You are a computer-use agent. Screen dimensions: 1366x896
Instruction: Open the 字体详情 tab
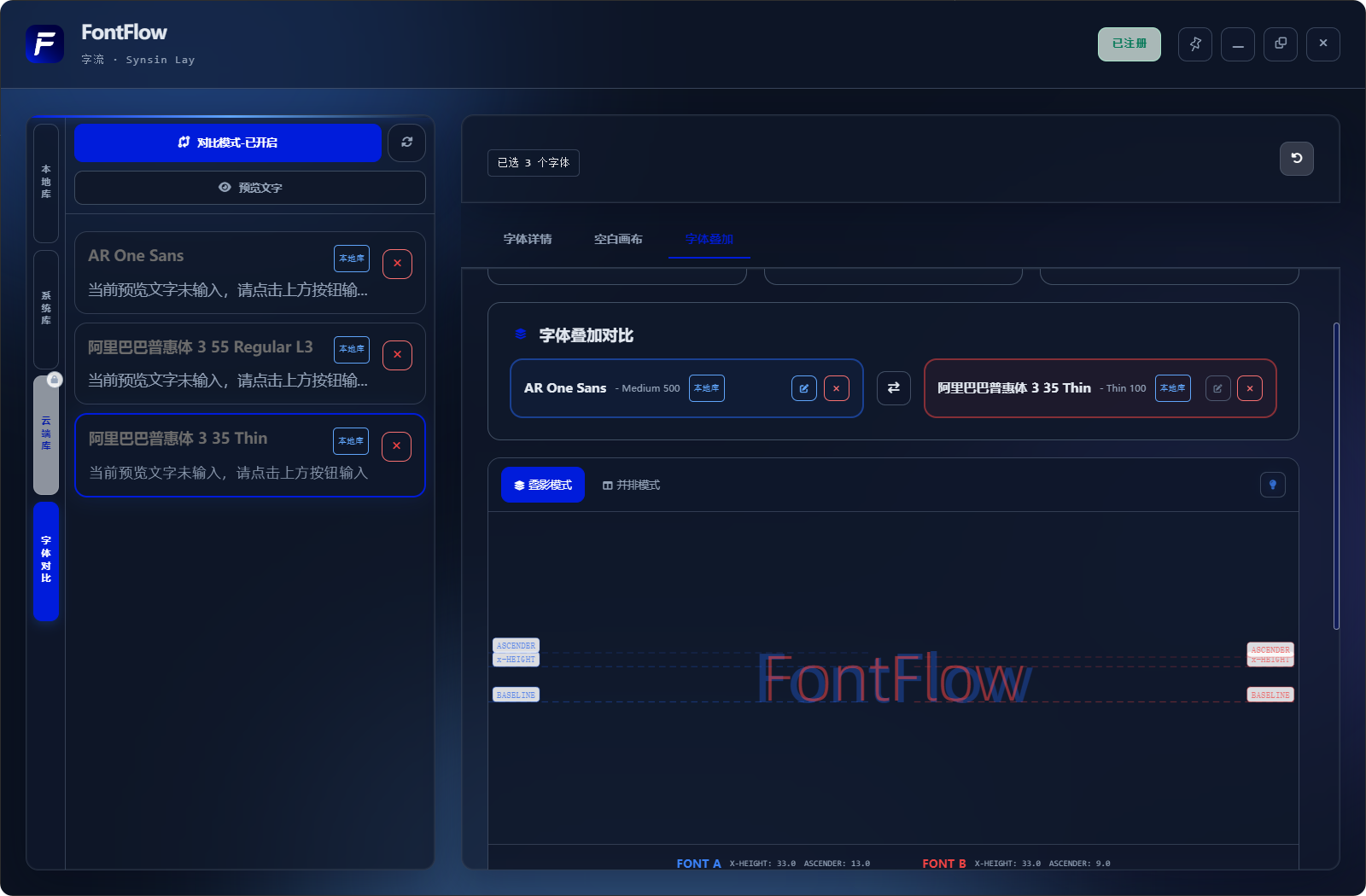click(528, 239)
